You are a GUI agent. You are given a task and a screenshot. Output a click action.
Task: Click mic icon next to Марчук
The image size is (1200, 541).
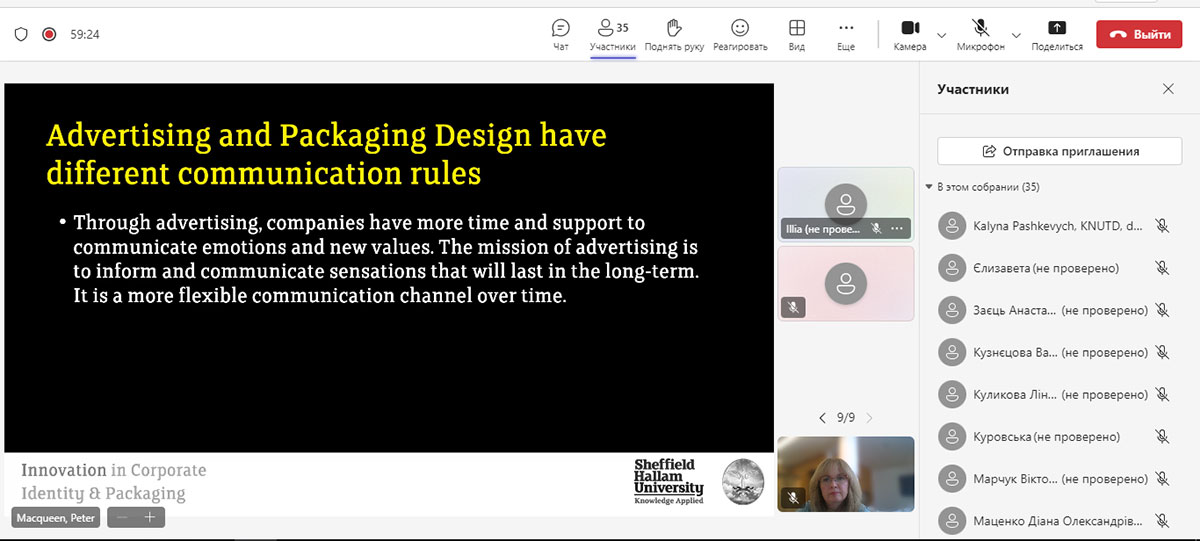pyautogui.click(x=1162, y=478)
